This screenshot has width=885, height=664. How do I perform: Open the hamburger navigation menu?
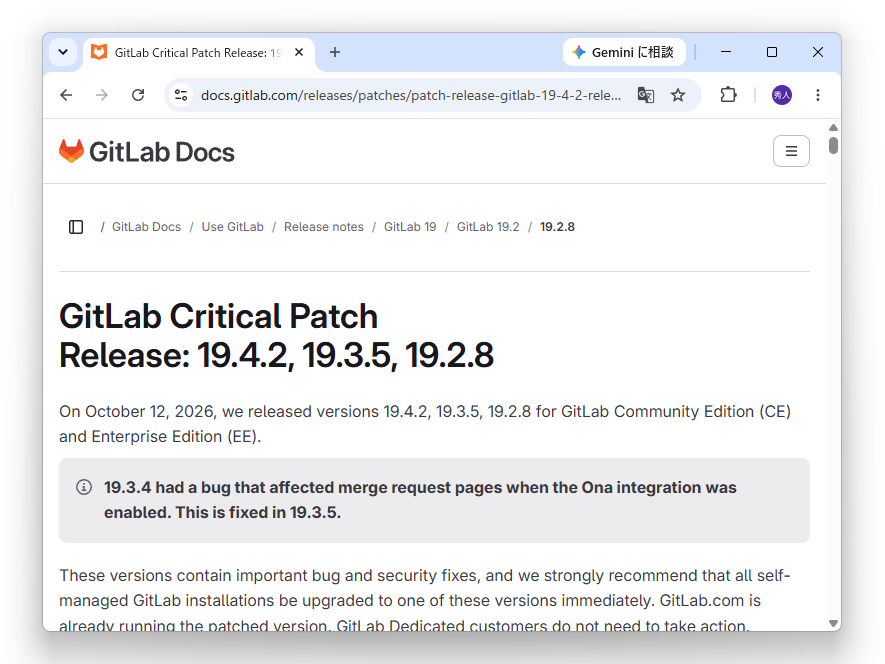tap(791, 151)
